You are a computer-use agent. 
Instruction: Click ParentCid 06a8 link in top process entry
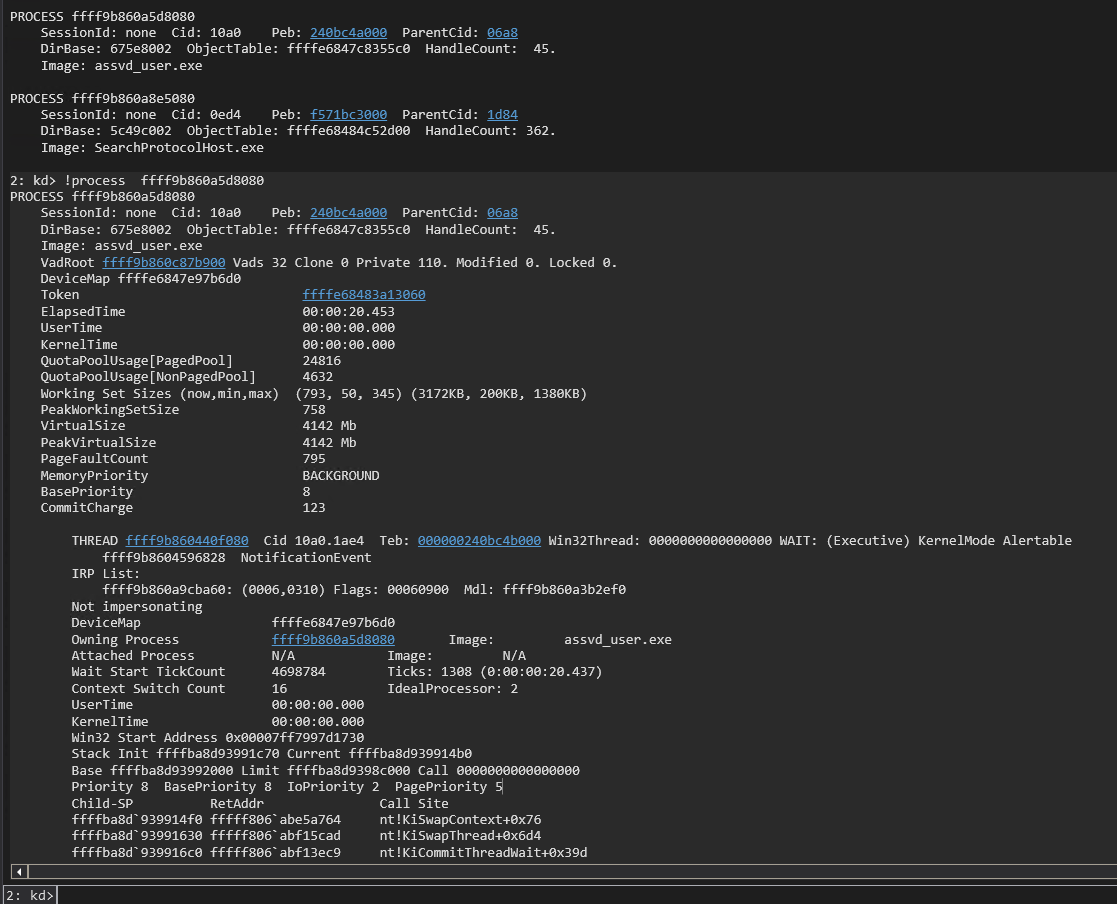click(x=502, y=33)
